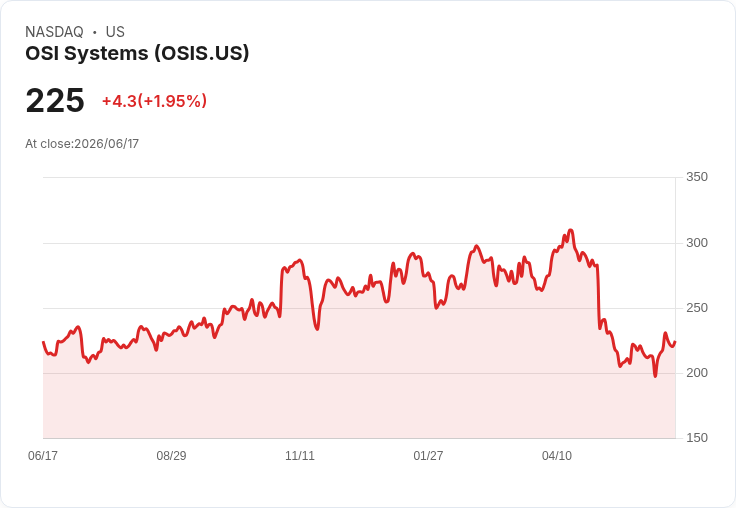This screenshot has height=508, width=736.
Task: Click the +4.3(+1.95%) change value
Action: [154, 101]
